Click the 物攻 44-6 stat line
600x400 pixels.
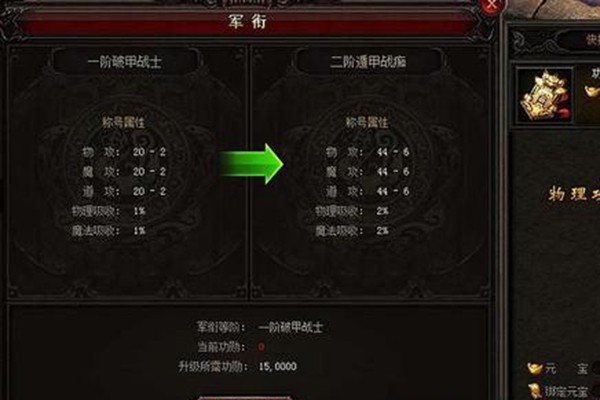click(368, 152)
